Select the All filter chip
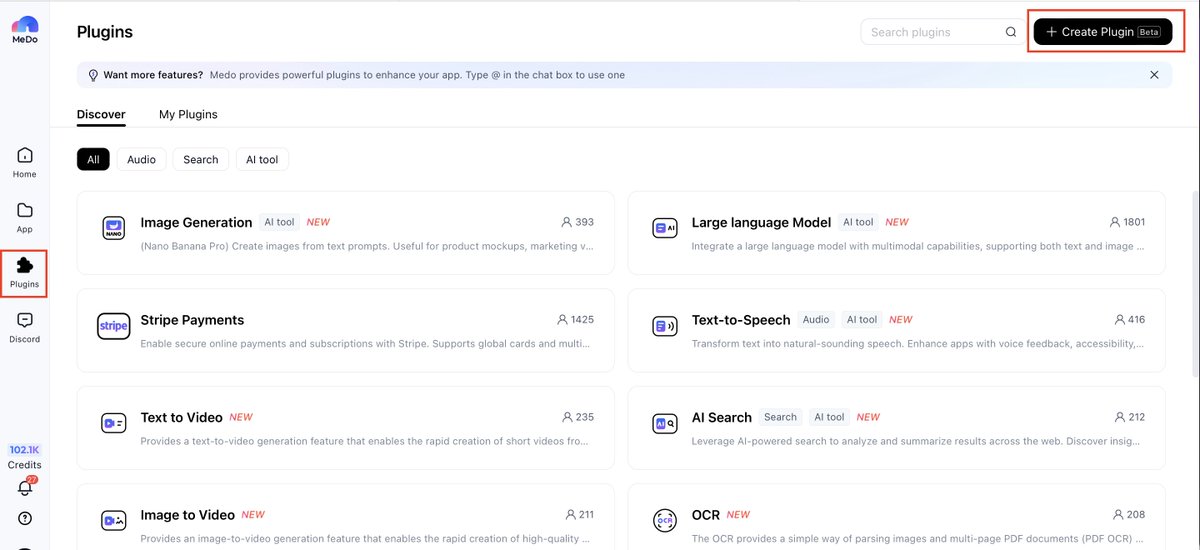The width and height of the screenshot is (1200, 550). (93, 159)
